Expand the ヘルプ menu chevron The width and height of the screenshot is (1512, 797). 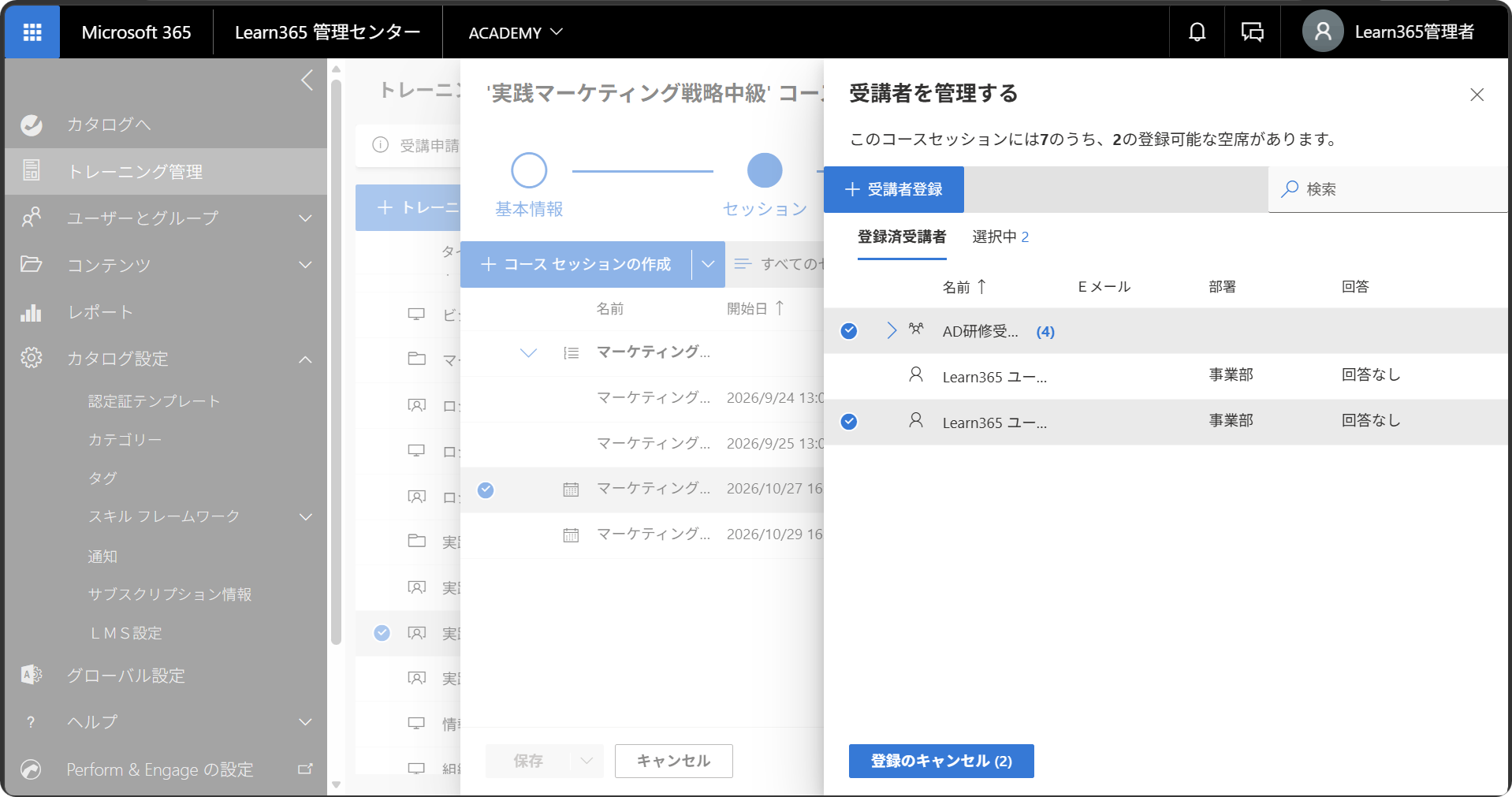[306, 722]
